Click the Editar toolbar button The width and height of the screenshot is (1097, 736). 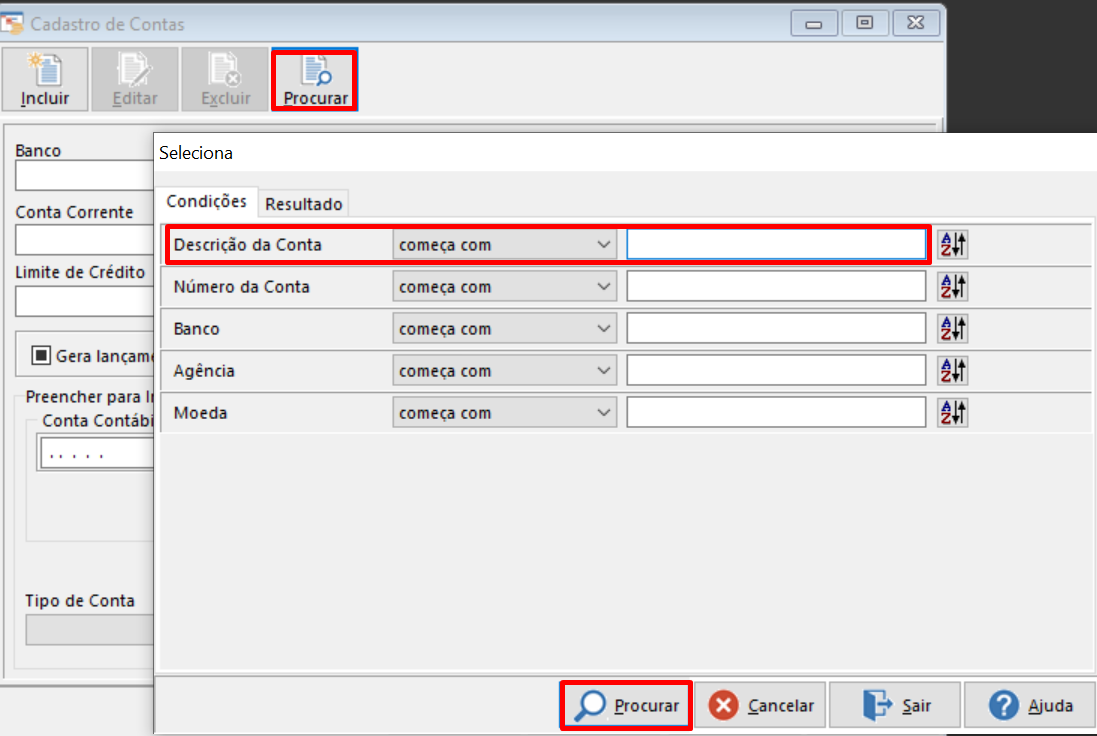point(135,79)
